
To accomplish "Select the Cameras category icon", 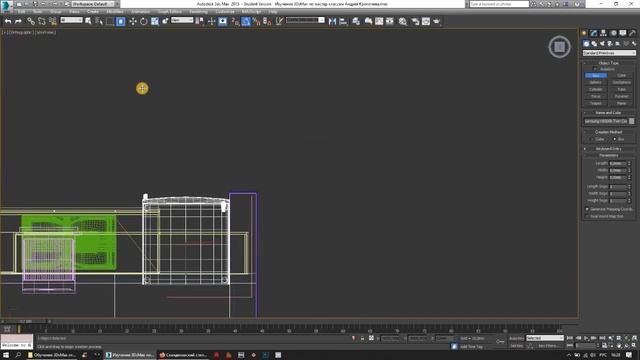I will click(x=610, y=44).
